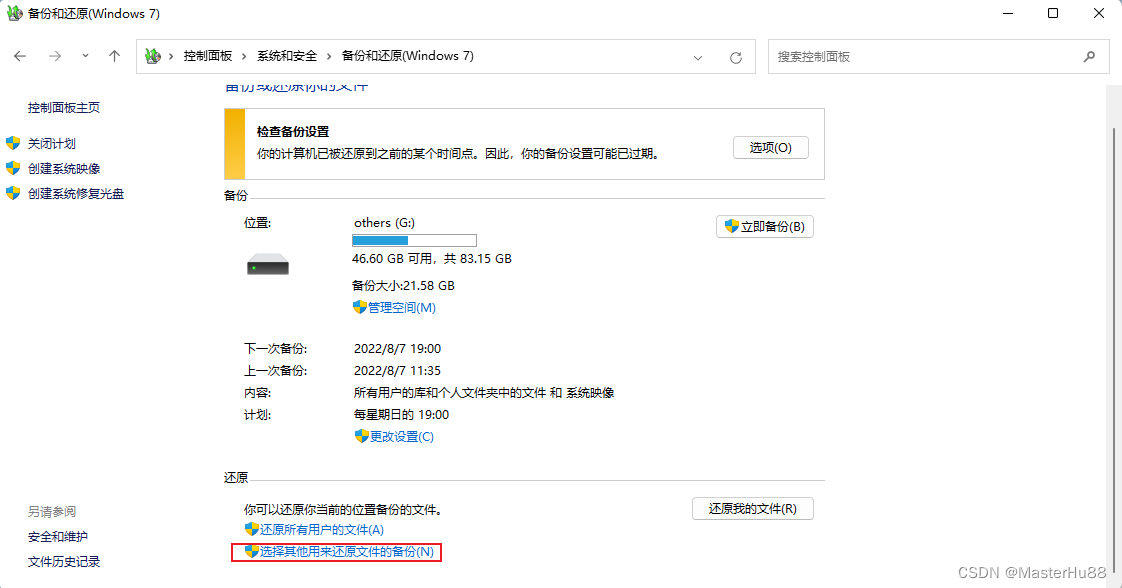Select 备份和还原(Windows 7) breadcrumb

408,56
